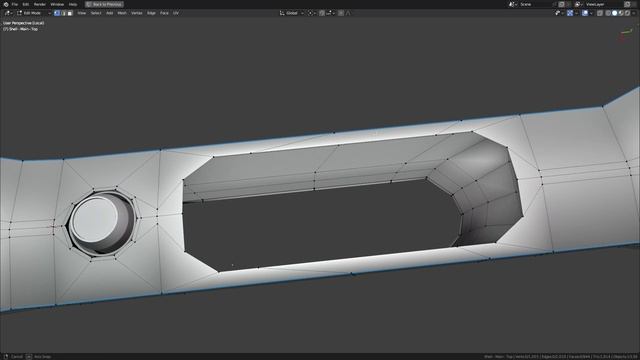Click the new view layer icon
This screenshot has height=360, width=640.
pos(627,4)
